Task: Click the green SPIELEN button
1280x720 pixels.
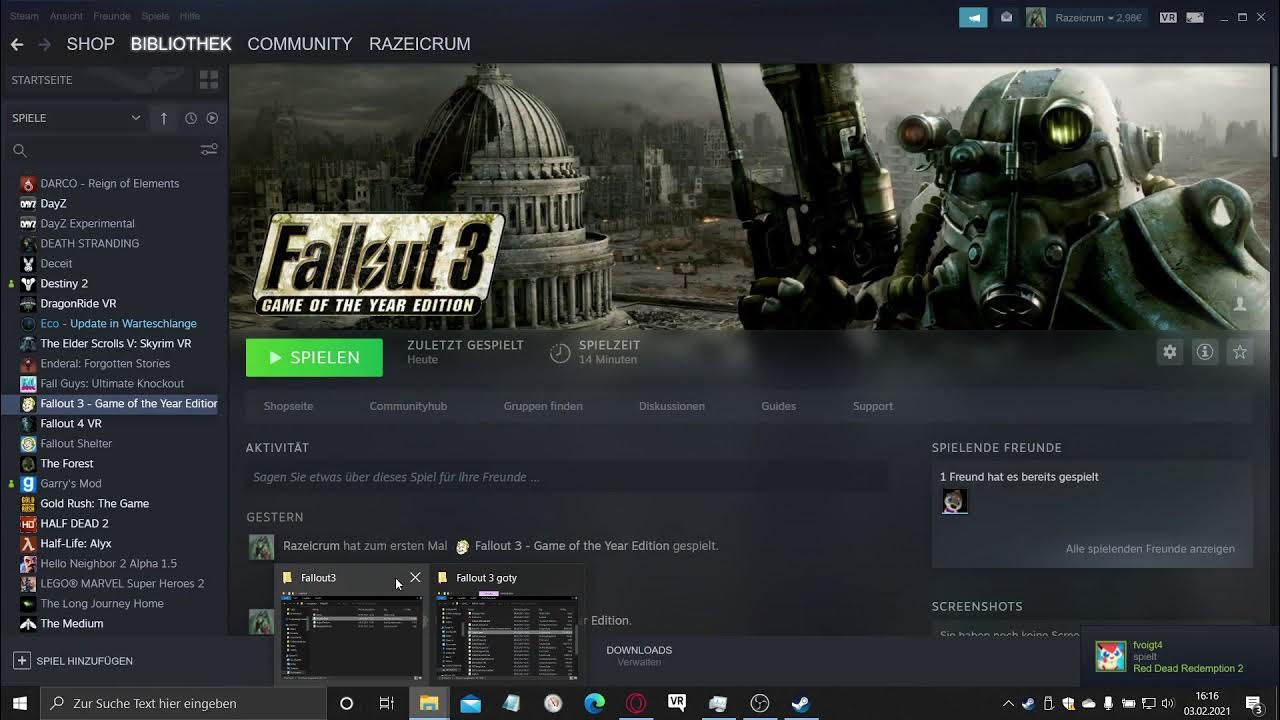Action: (314, 357)
